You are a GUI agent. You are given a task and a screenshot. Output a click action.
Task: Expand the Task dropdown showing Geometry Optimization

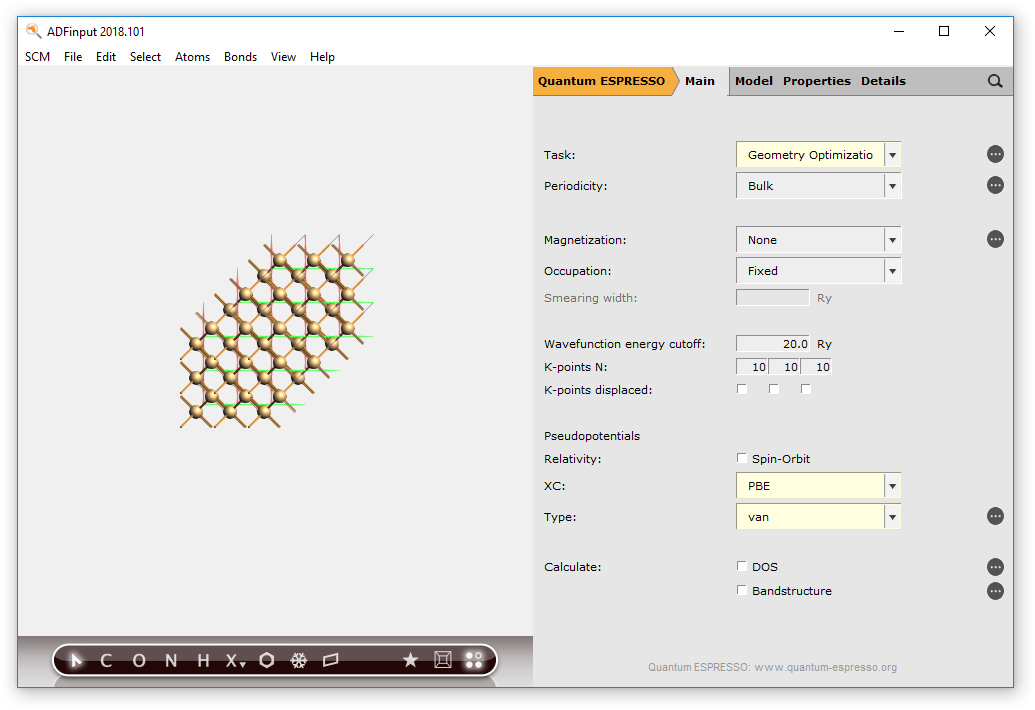(892, 155)
